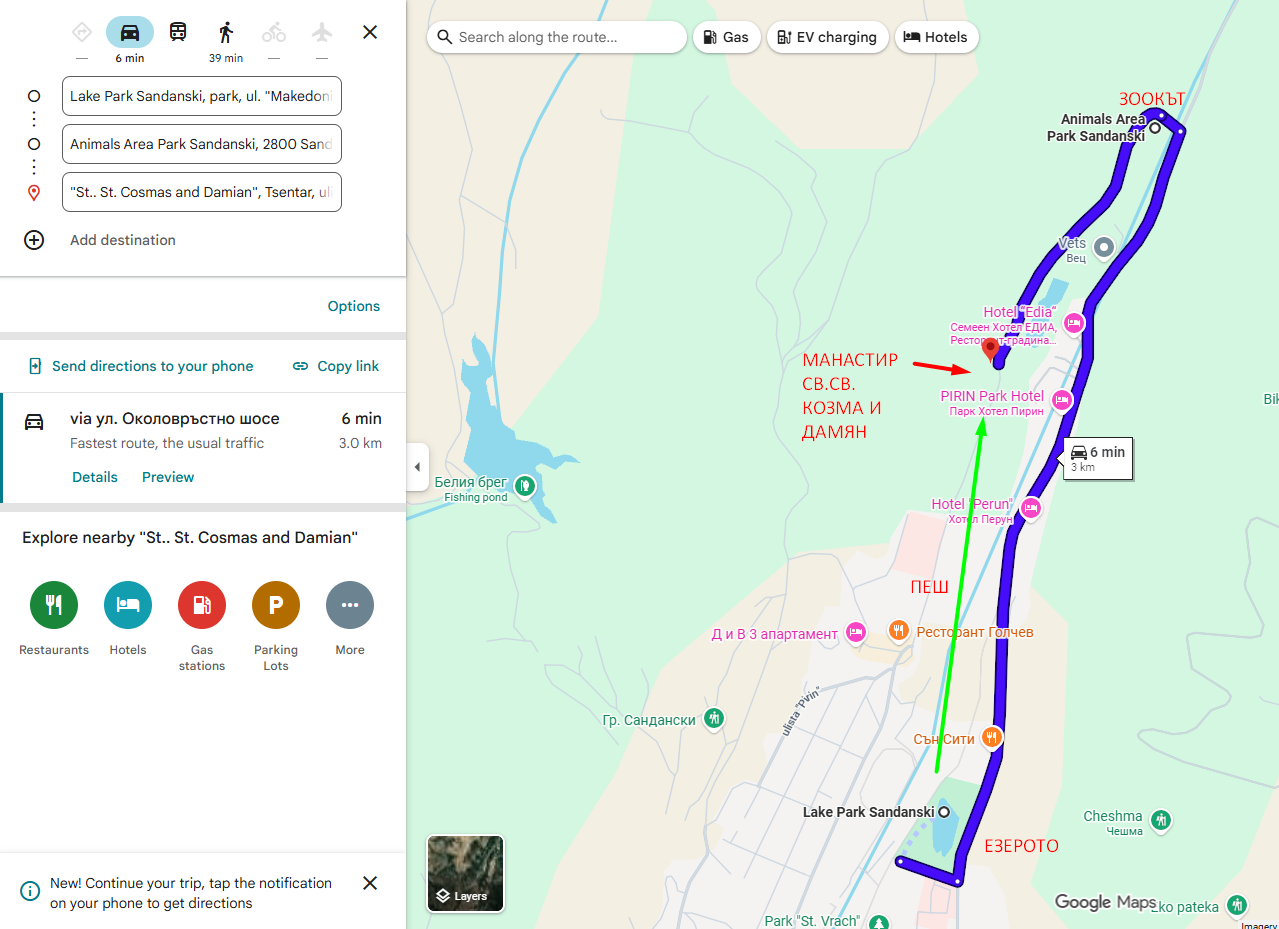Click the Add destination plus icon
The width and height of the screenshot is (1279, 929).
click(34, 240)
